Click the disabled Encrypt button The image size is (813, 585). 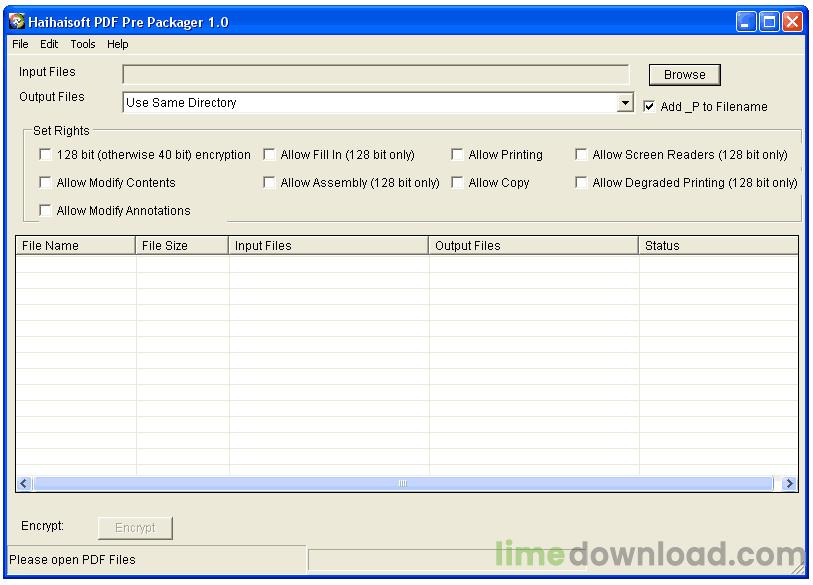(x=135, y=528)
